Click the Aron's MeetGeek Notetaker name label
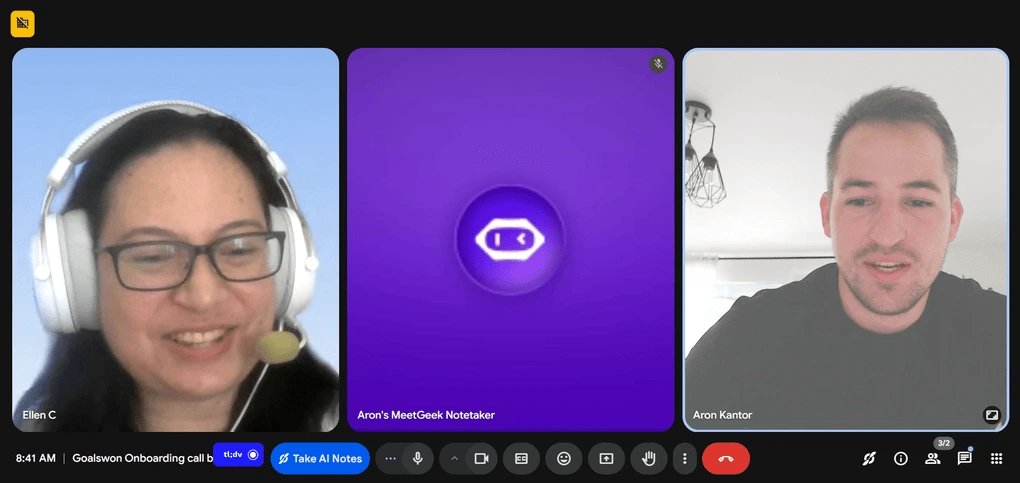1020x483 pixels. point(426,415)
